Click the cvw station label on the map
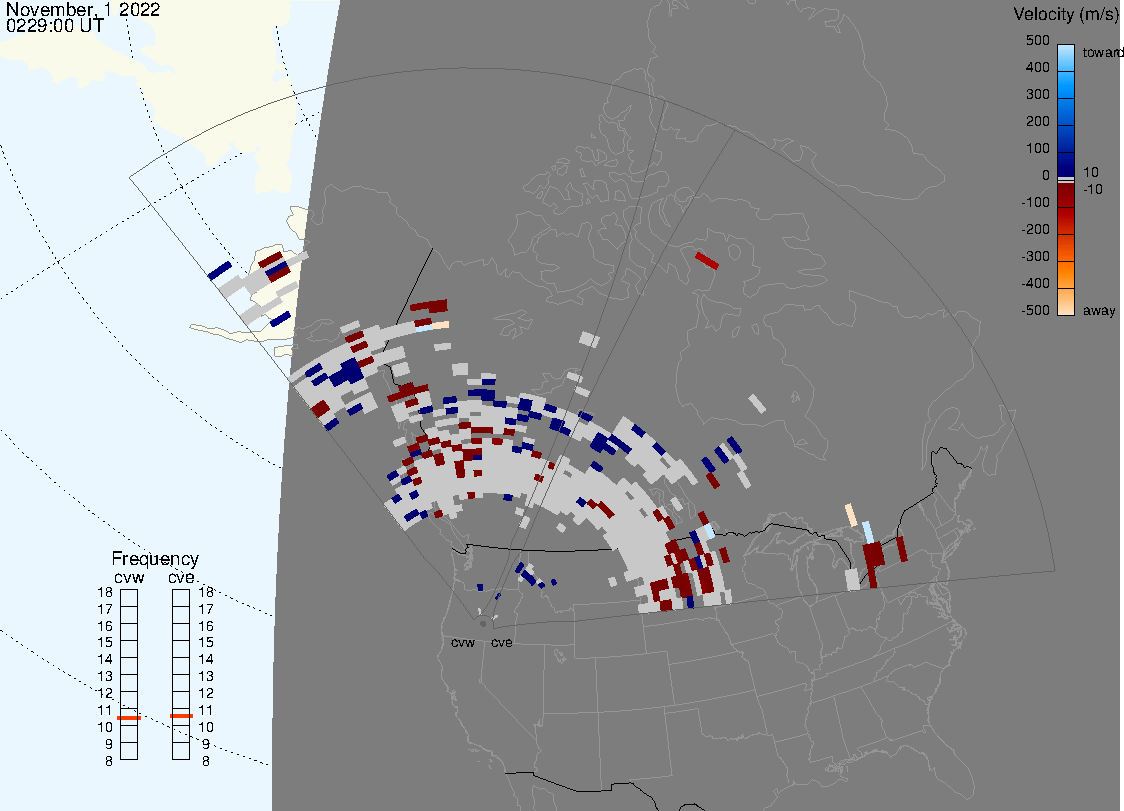Image resolution: width=1124 pixels, height=811 pixels. pyautogui.click(x=463, y=643)
